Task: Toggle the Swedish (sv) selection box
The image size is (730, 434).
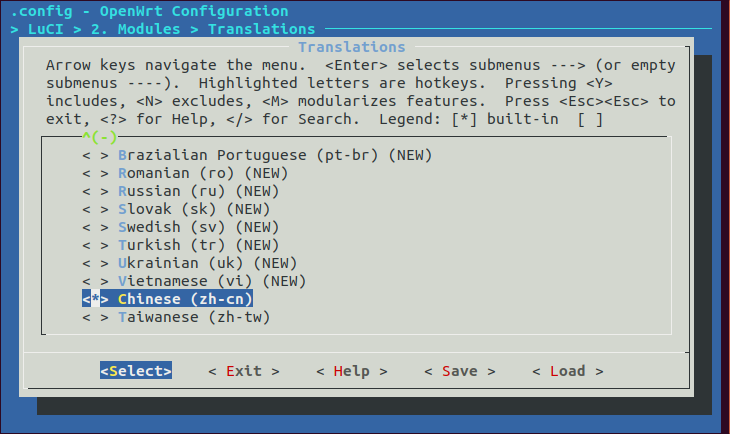Action: tap(95, 227)
